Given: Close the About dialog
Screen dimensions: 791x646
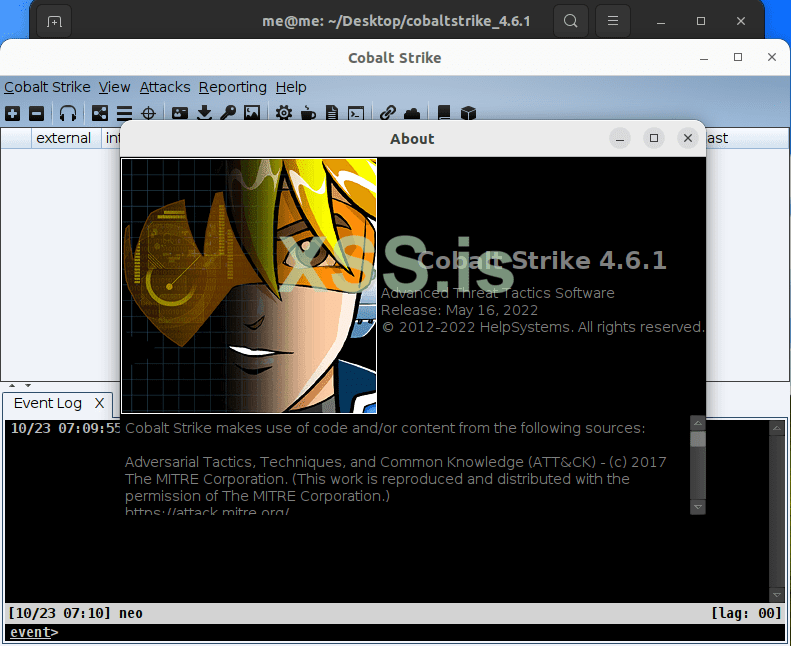Looking at the screenshot, I should pyautogui.click(x=688, y=138).
